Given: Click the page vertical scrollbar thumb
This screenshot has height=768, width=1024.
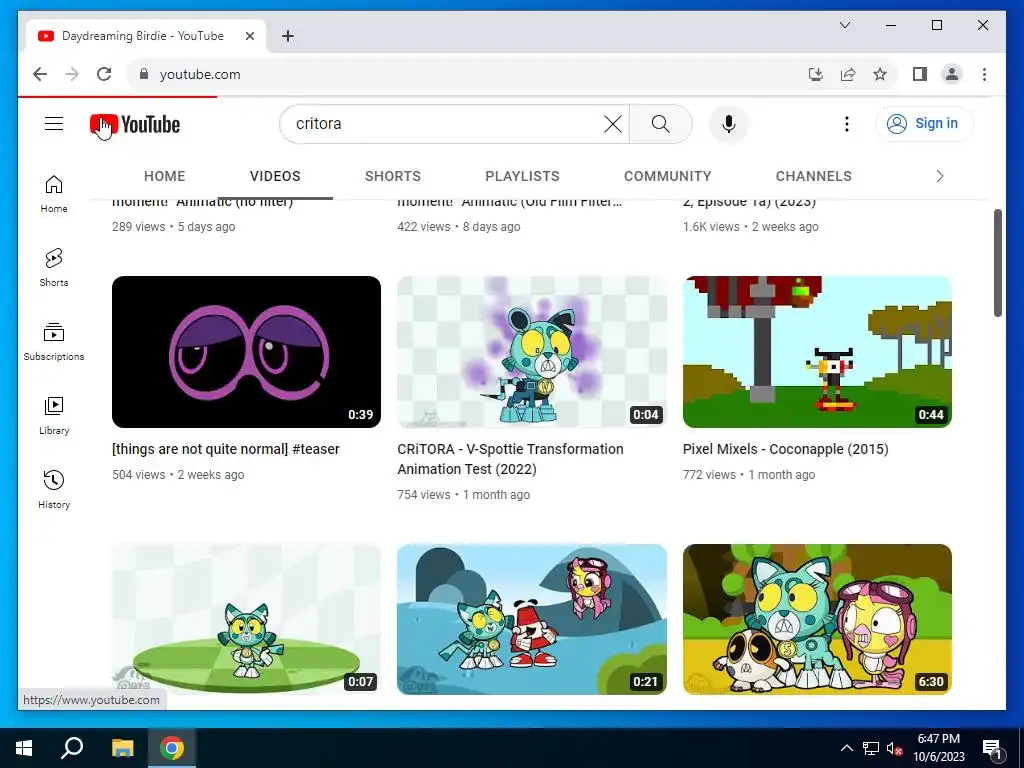Looking at the screenshot, I should coord(997,263).
